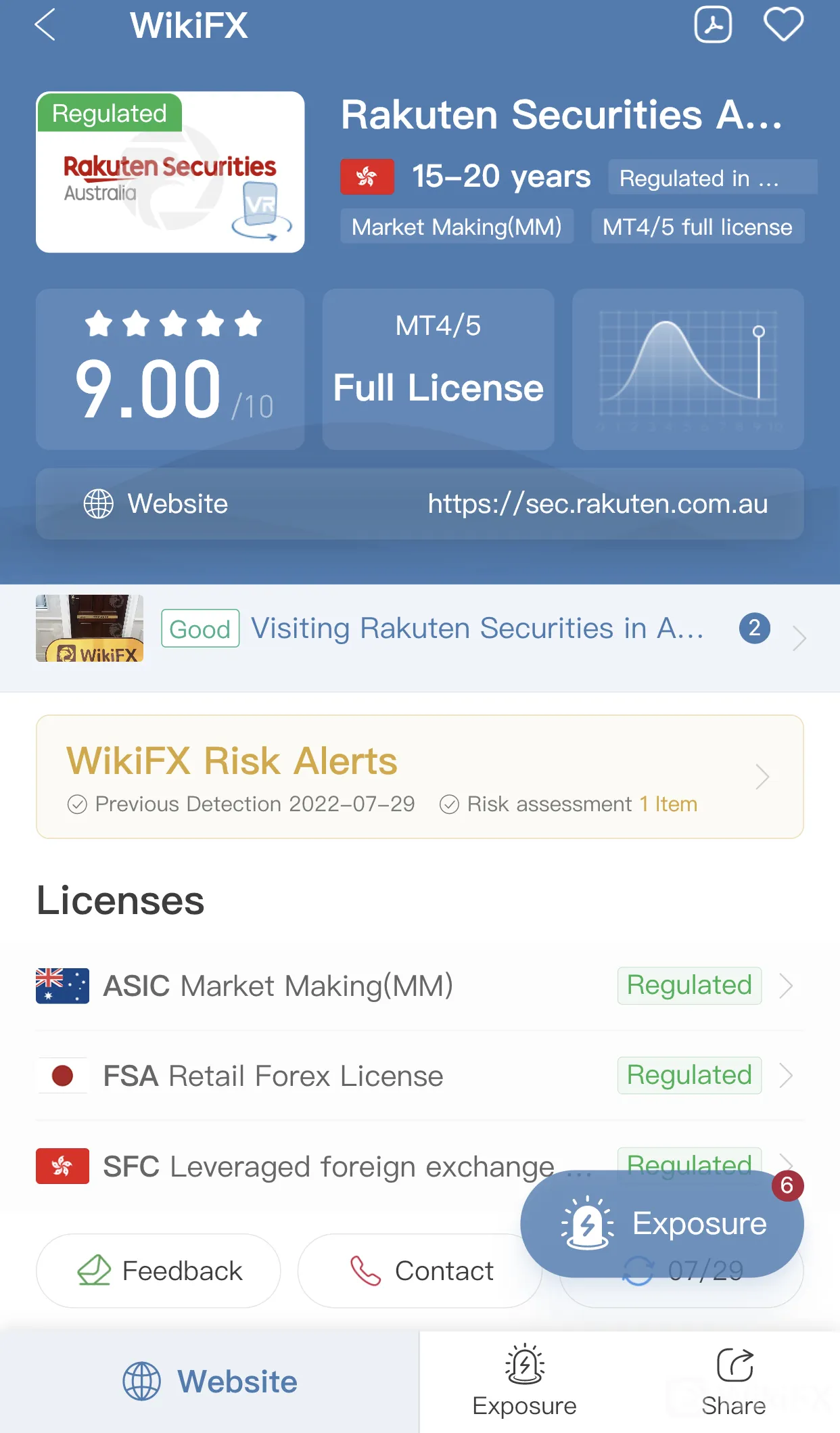Open the Rakuten Securities VR logo card
840x1433 pixels.
click(x=170, y=172)
